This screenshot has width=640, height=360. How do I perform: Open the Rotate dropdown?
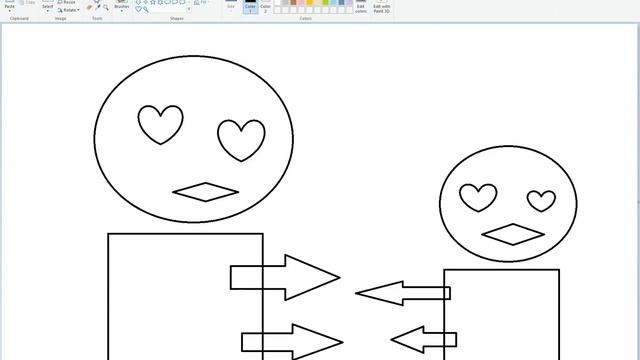tap(69, 10)
